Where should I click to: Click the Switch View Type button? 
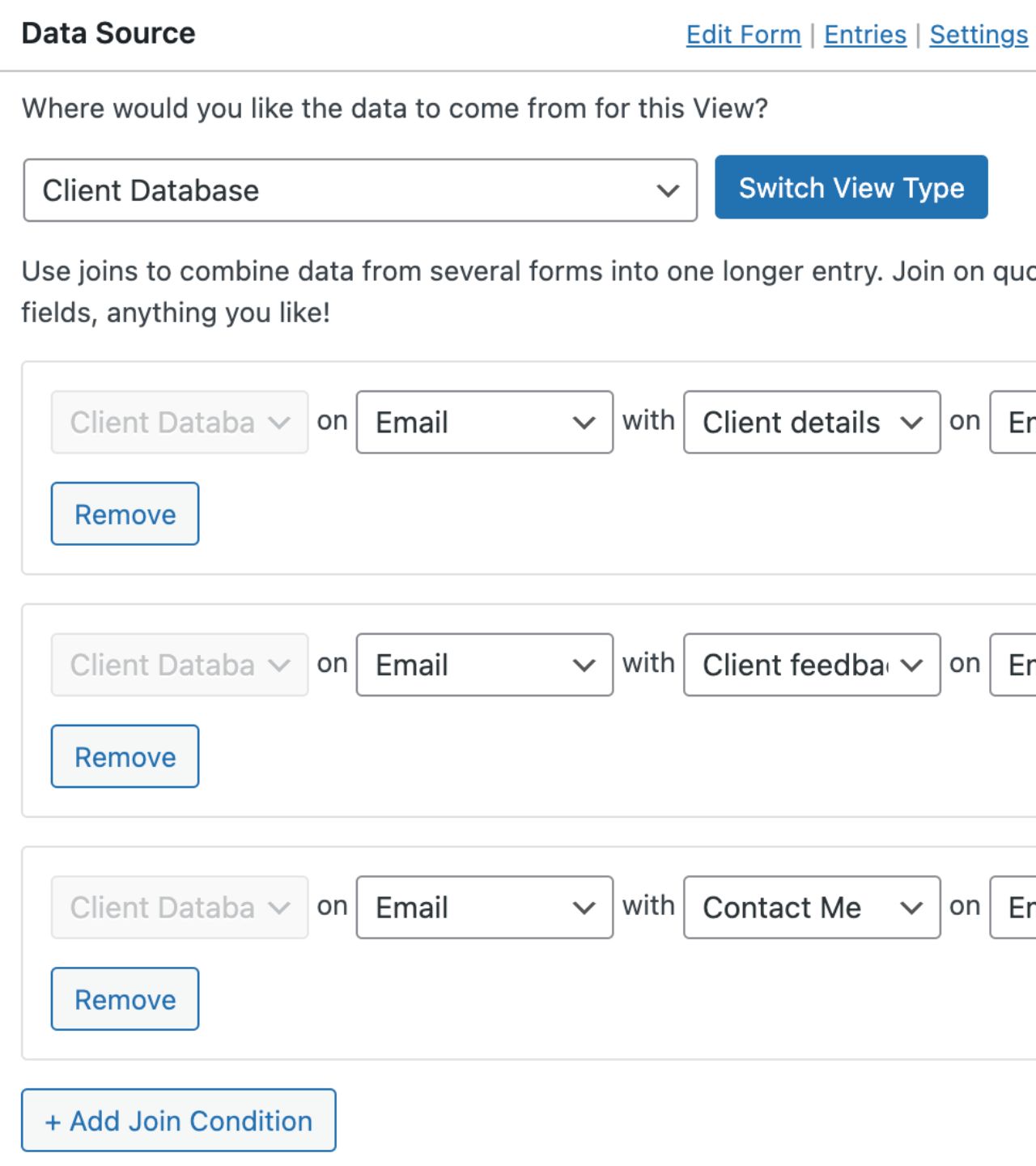[x=851, y=187]
